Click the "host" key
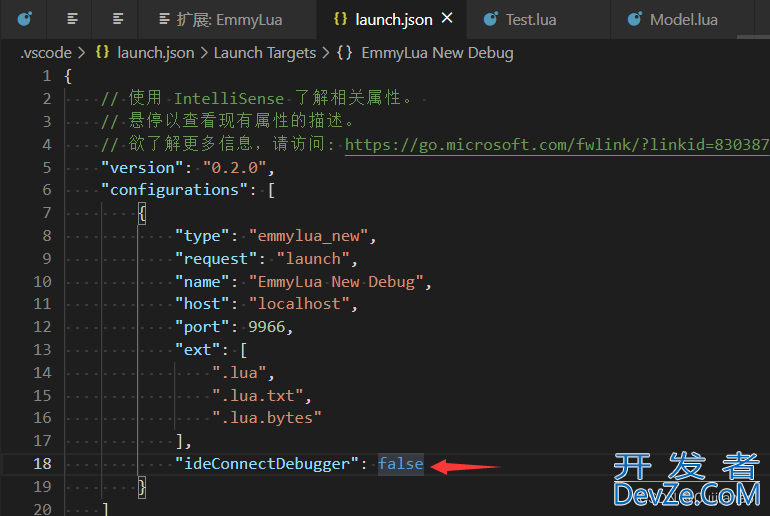 click(x=202, y=303)
